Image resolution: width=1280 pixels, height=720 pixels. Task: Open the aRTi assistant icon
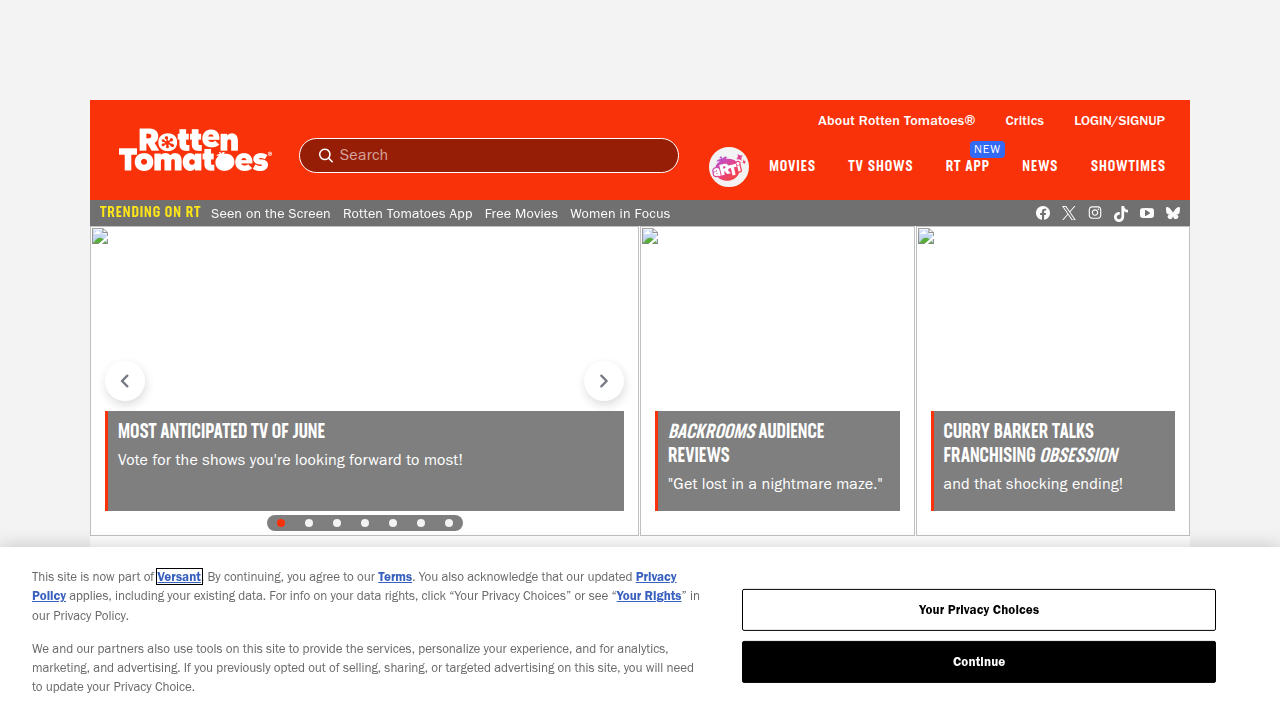point(729,167)
